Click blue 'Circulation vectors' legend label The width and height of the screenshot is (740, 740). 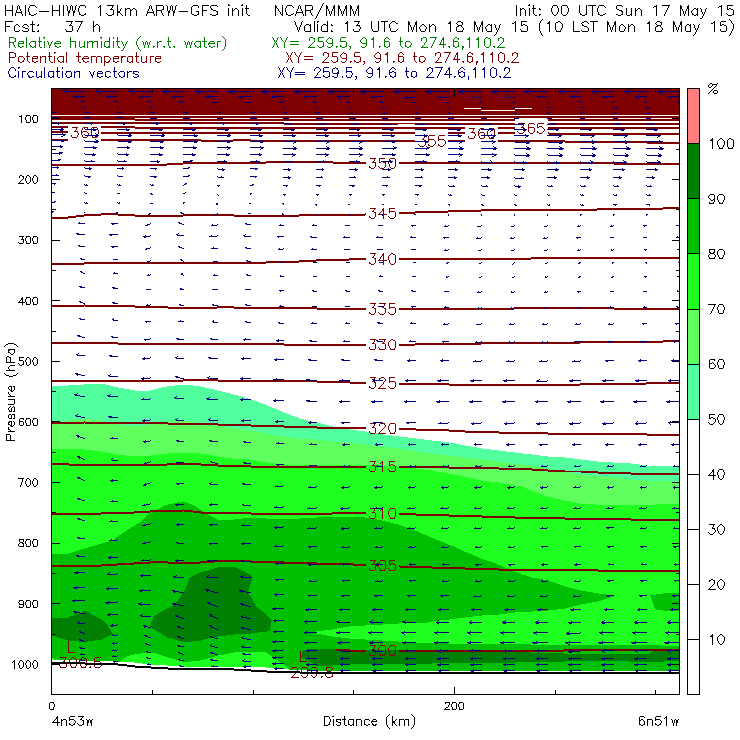click(74, 73)
